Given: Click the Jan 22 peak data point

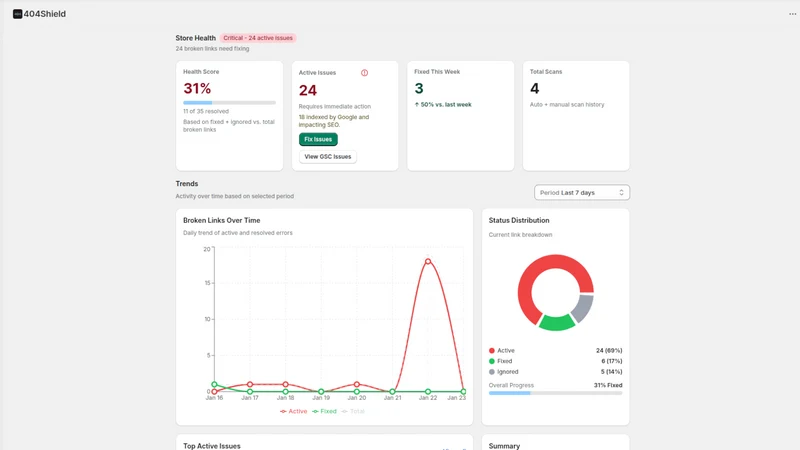Looking at the screenshot, I should pyautogui.click(x=428, y=261).
